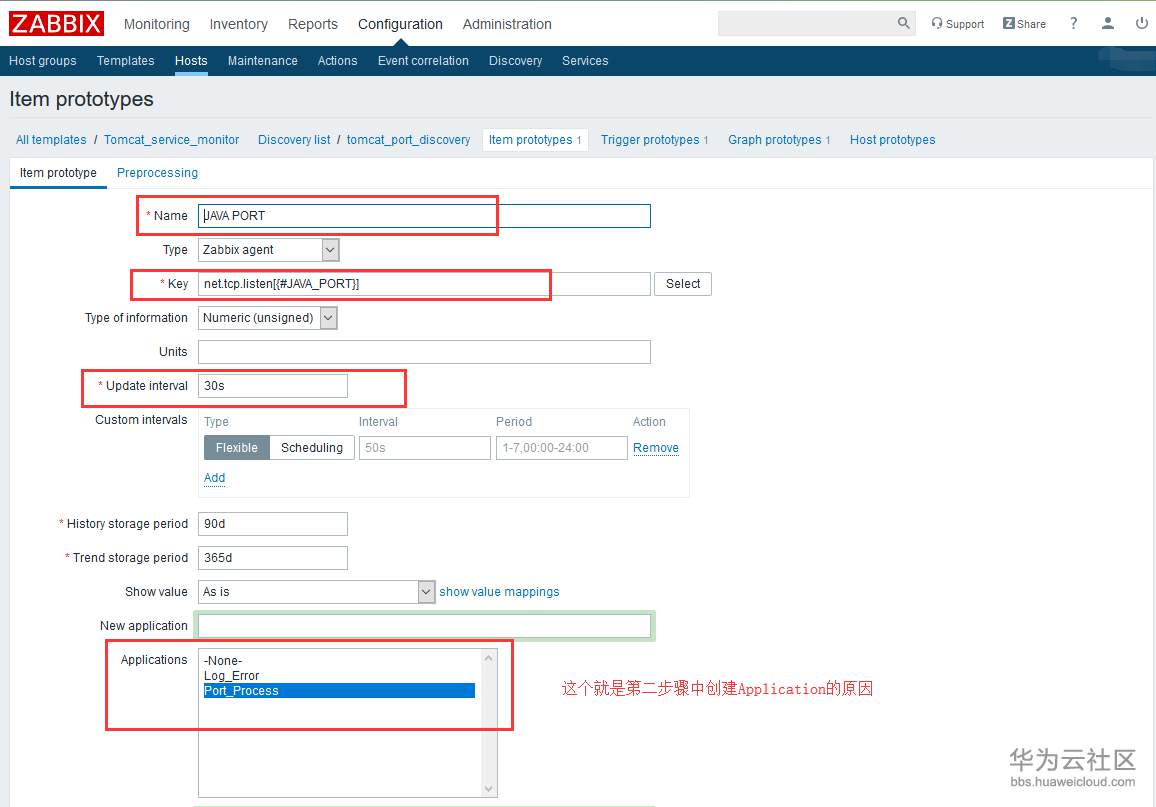The height and width of the screenshot is (807, 1156).
Task: Click the Key input field
Action: (424, 284)
